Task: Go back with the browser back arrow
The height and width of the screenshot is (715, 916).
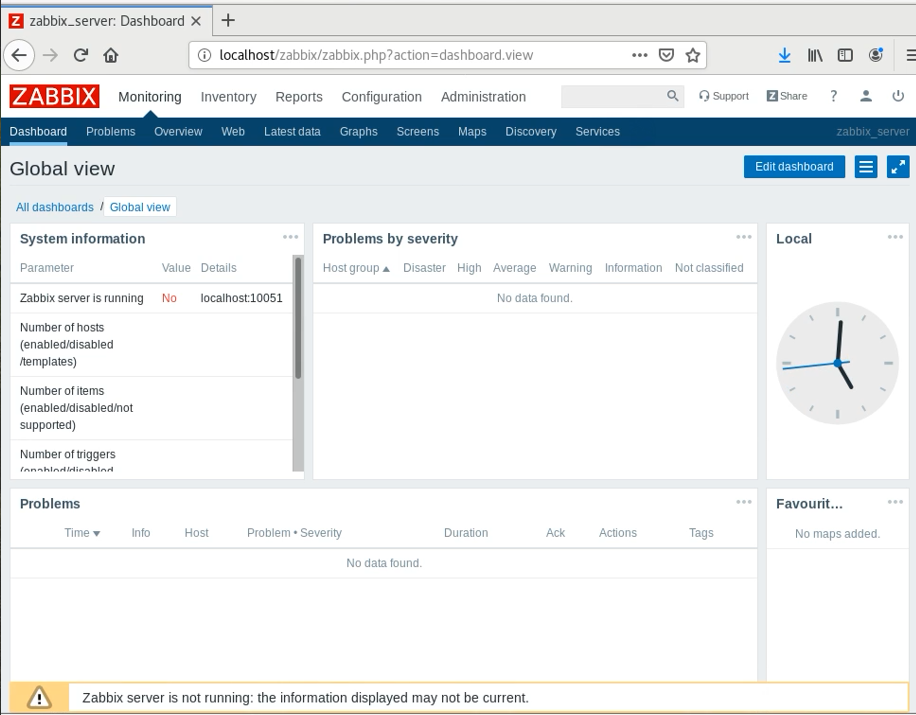Action: click(x=19, y=55)
